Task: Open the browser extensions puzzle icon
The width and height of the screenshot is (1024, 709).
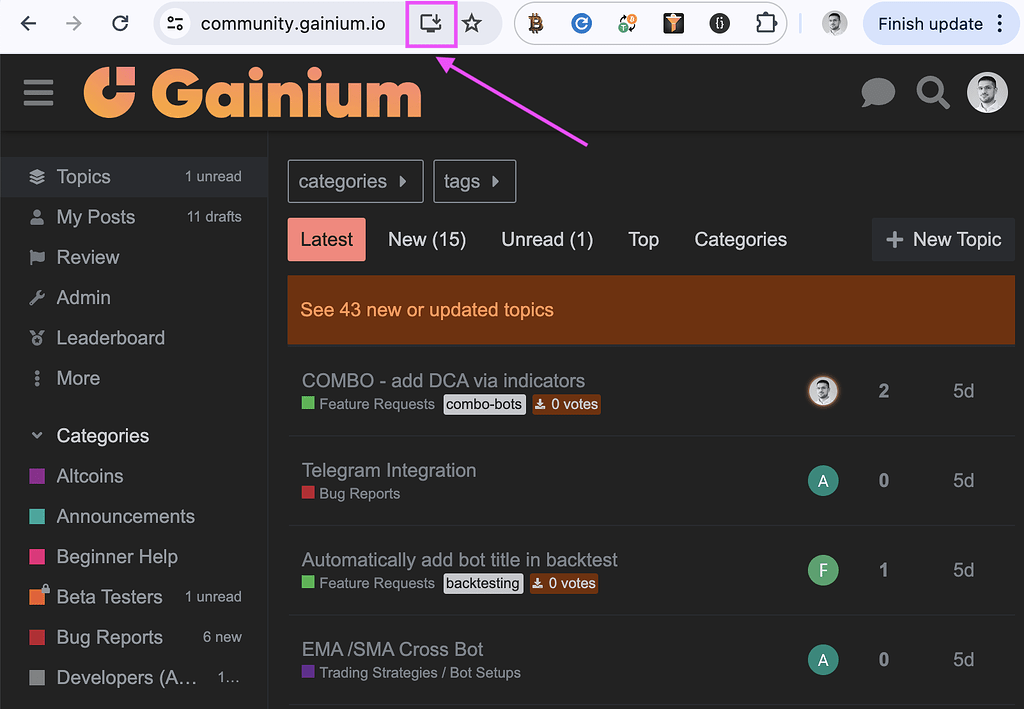Action: 765,23
